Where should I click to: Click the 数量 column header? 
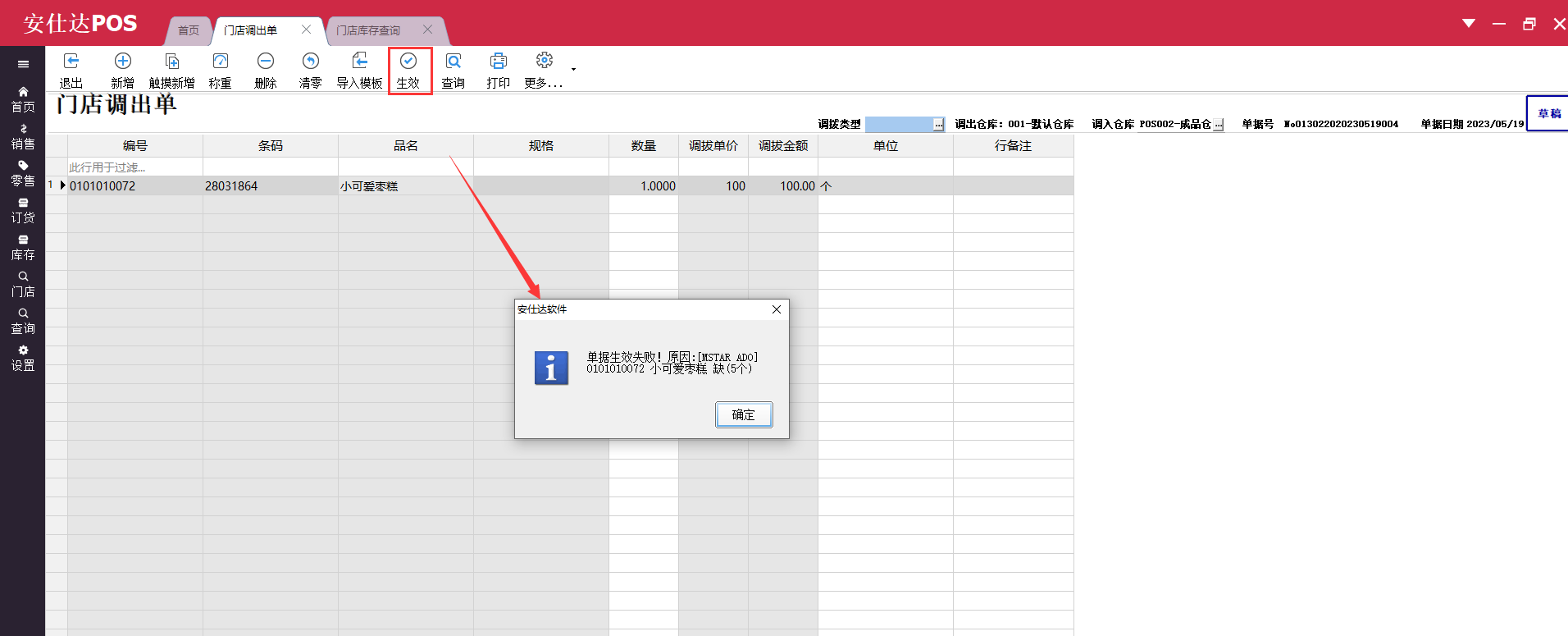pyautogui.click(x=644, y=145)
